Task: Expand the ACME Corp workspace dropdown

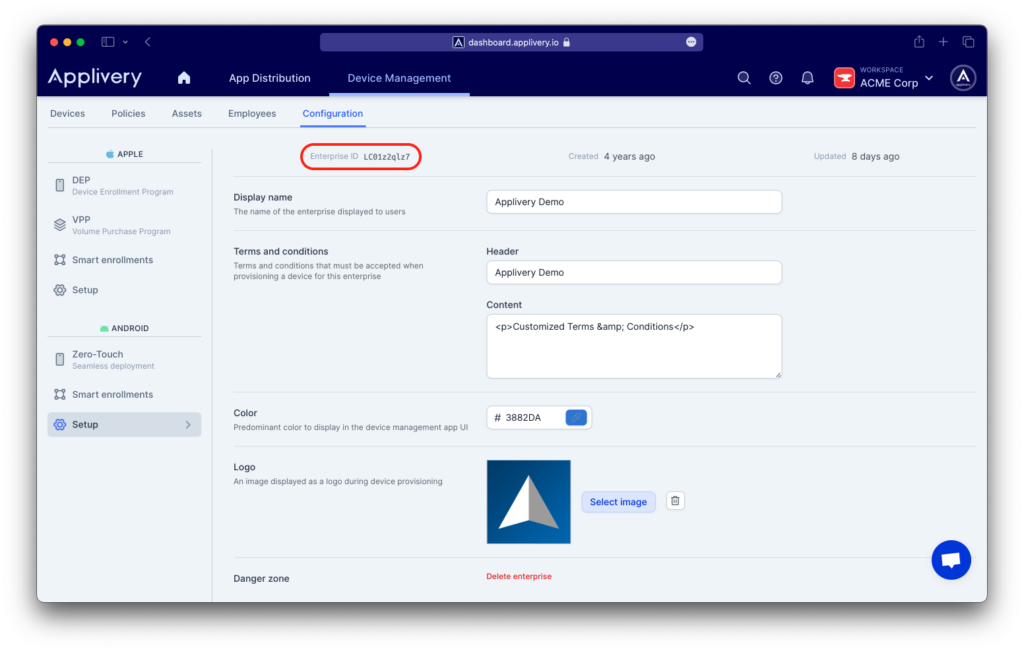Action: (929, 78)
